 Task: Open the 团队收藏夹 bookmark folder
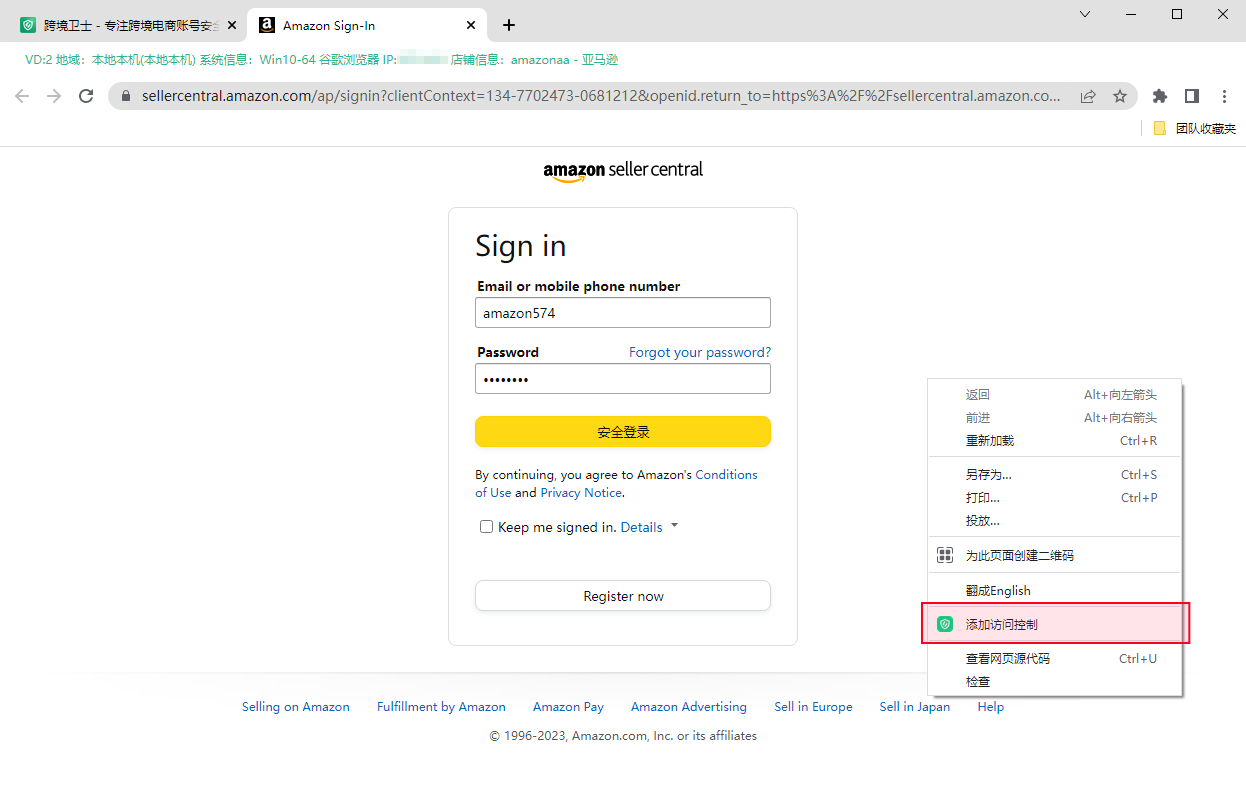1195,128
